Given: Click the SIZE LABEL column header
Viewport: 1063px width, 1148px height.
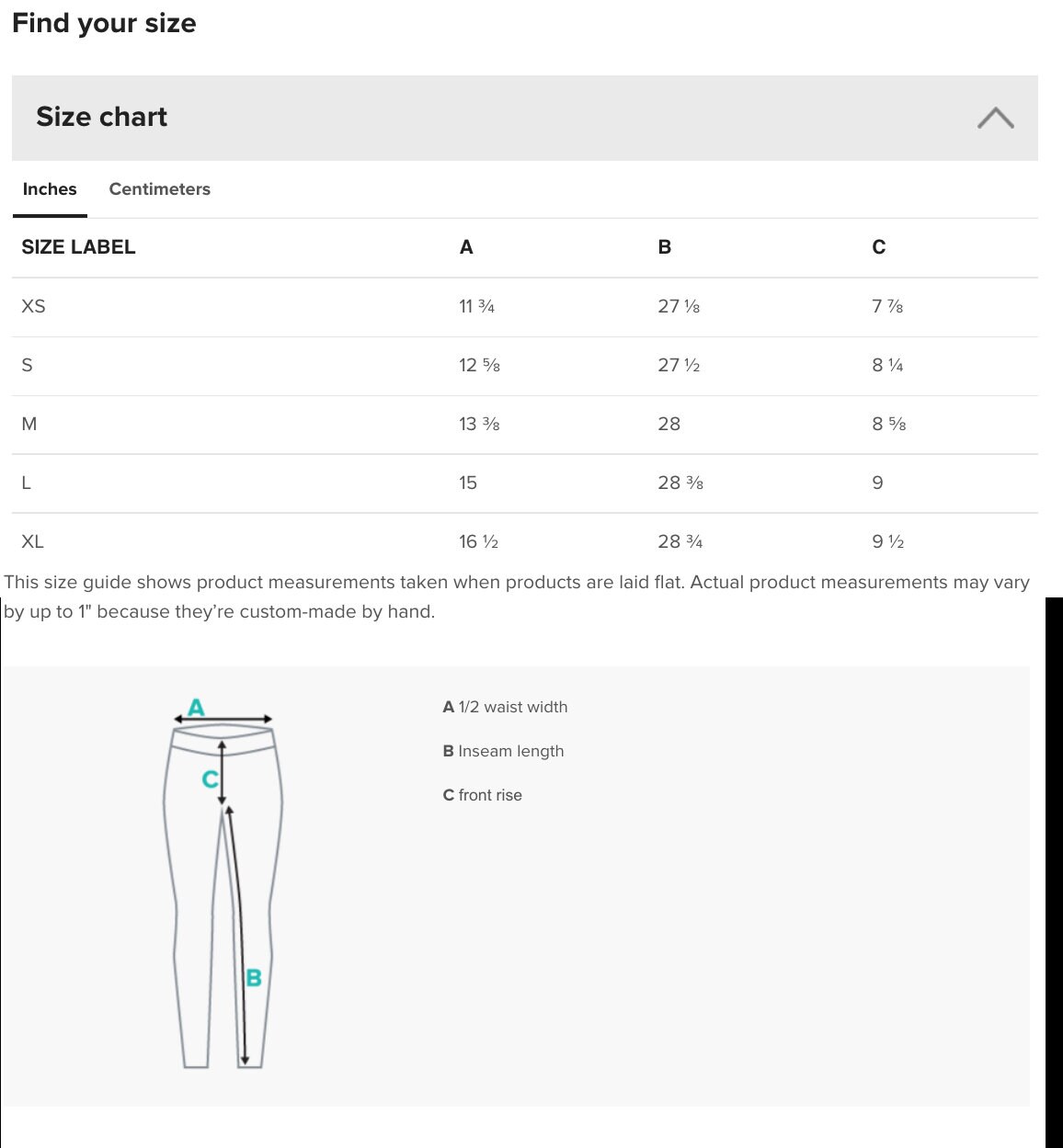Looking at the screenshot, I should pyautogui.click(x=78, y=247).
